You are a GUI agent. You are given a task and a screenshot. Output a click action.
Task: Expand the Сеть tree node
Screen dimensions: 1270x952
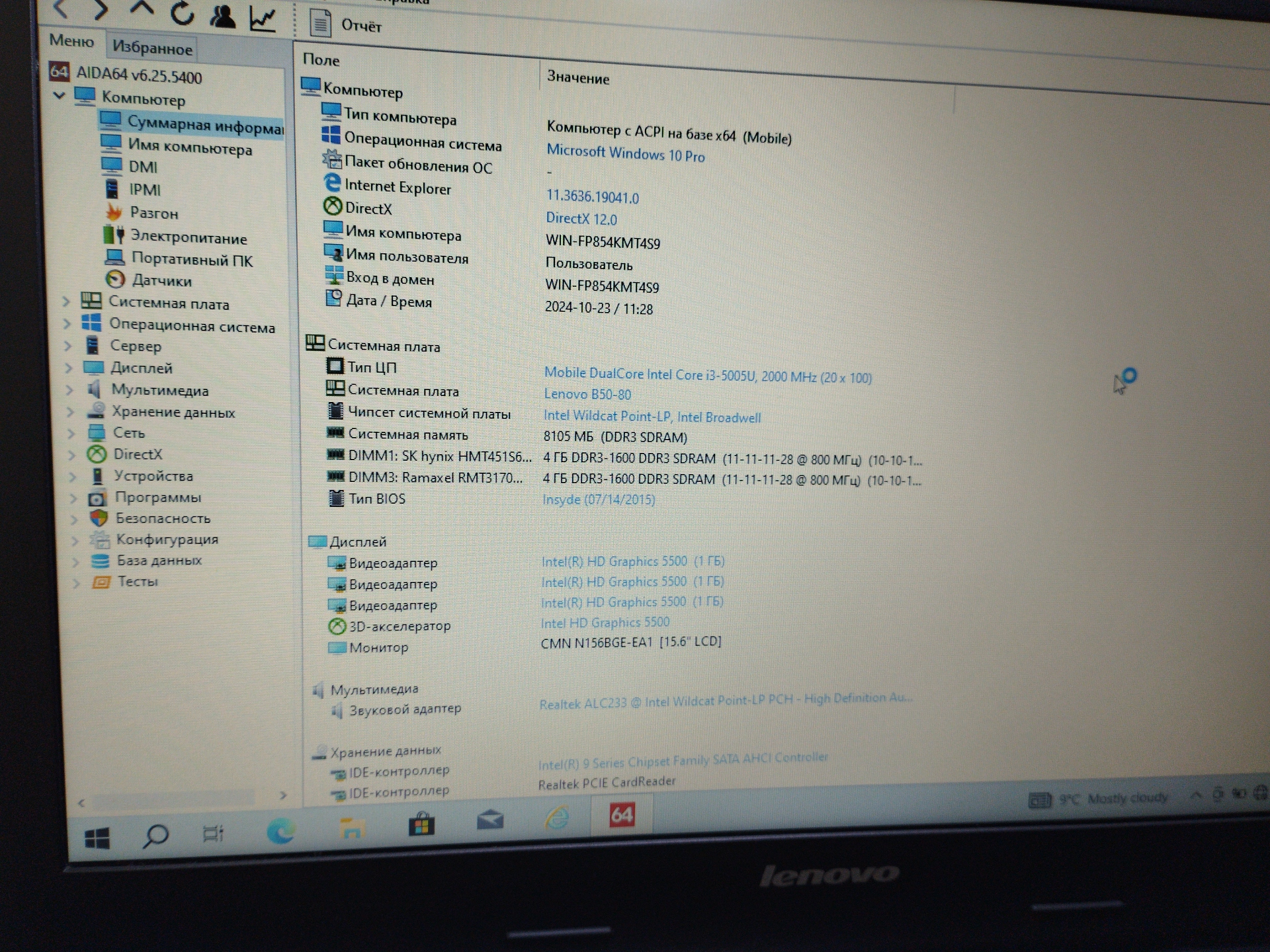coord(71,433)
